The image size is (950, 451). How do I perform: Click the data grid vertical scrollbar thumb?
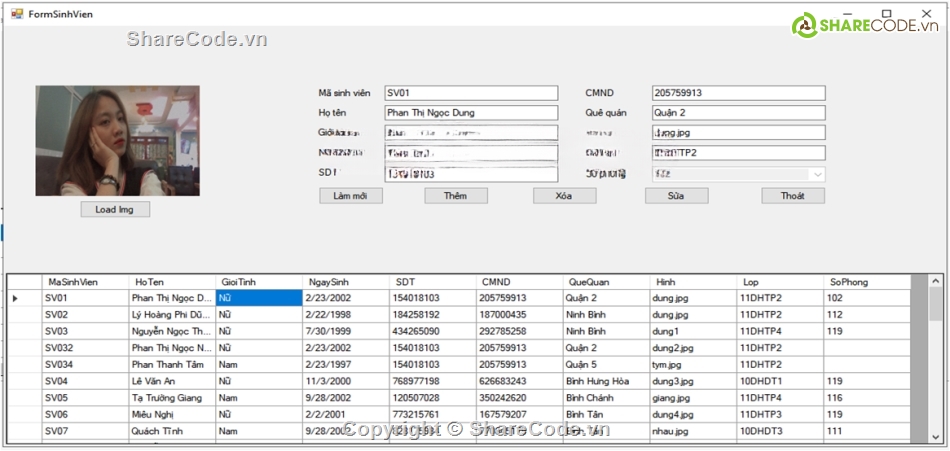[x=935, y=304]
